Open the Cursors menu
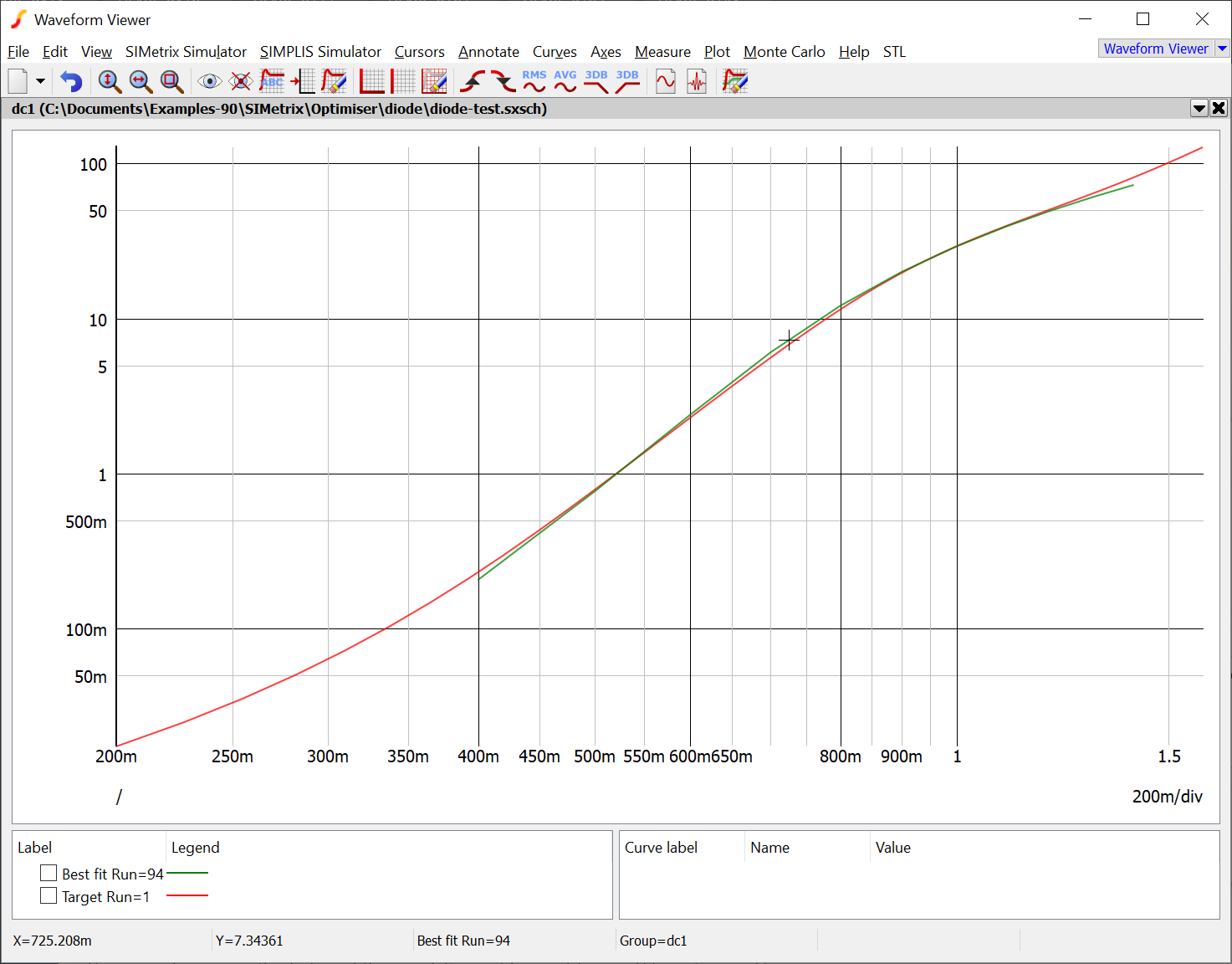The image size is (1232, 964). tap(419, 52)
